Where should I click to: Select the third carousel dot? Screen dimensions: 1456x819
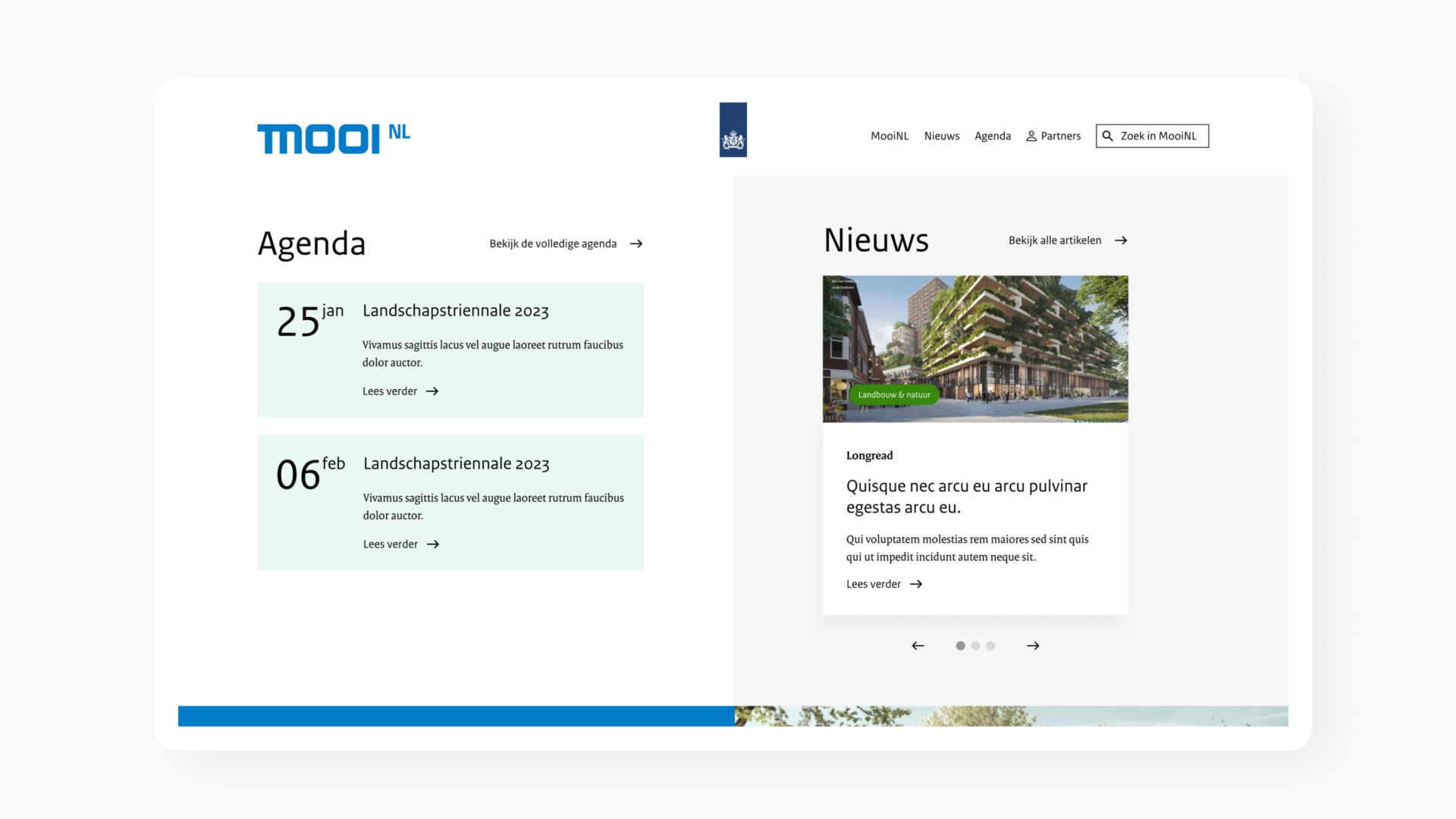point(990,646)
